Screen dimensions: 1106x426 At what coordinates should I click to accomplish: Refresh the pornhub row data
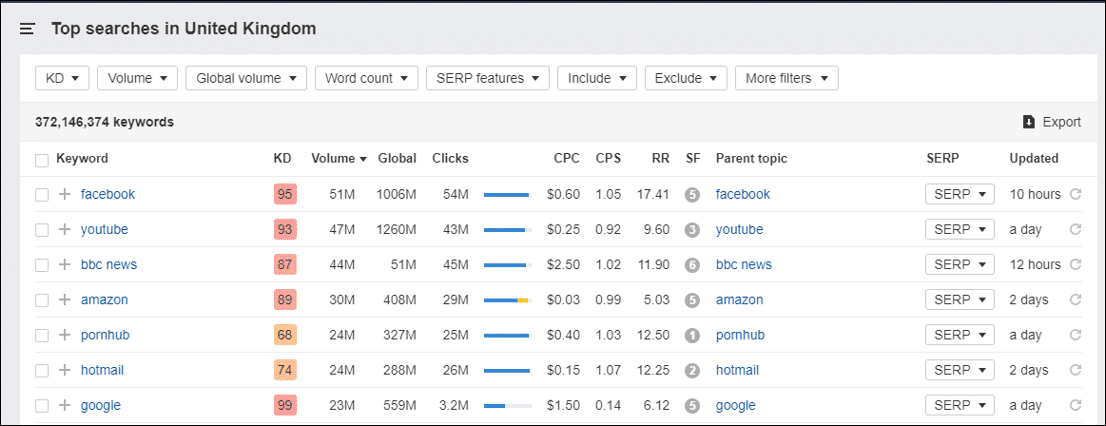pos(1076,335)
